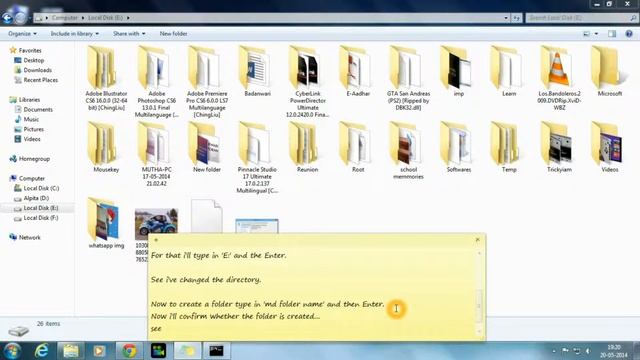Select the Temp folder
The height and width of the screenshot is (360, 640).
(509, 147)
